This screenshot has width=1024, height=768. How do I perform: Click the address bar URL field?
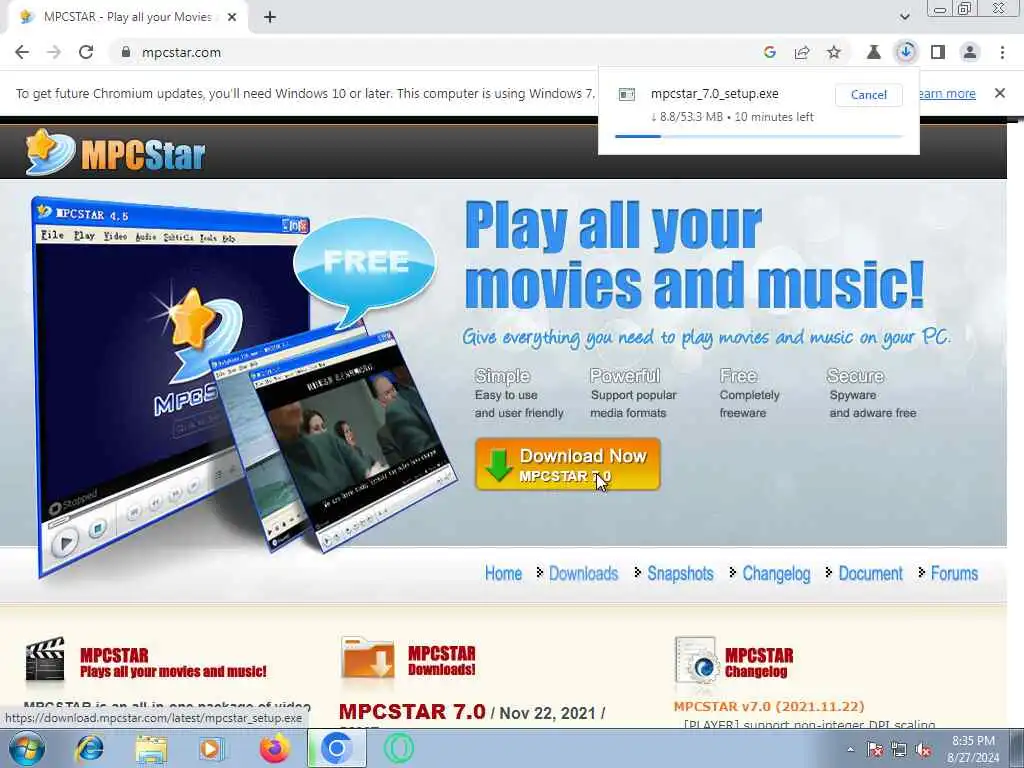pos(431,52)
